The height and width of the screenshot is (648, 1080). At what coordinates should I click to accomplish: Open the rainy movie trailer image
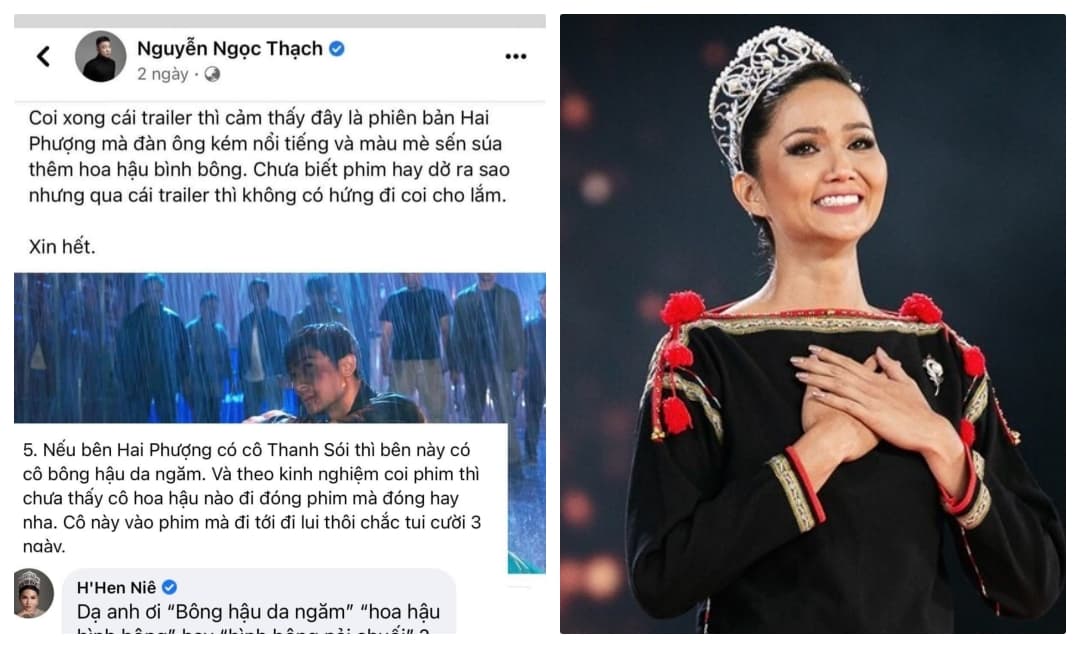pyautogui.click(x=280, y=348)
